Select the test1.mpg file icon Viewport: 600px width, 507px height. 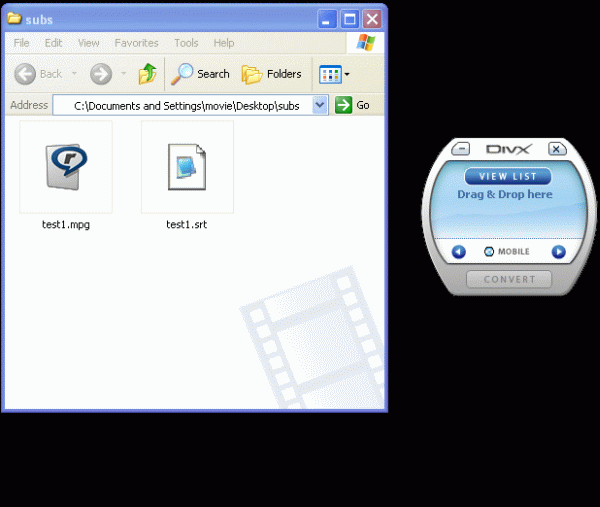[x=66, y=167]
